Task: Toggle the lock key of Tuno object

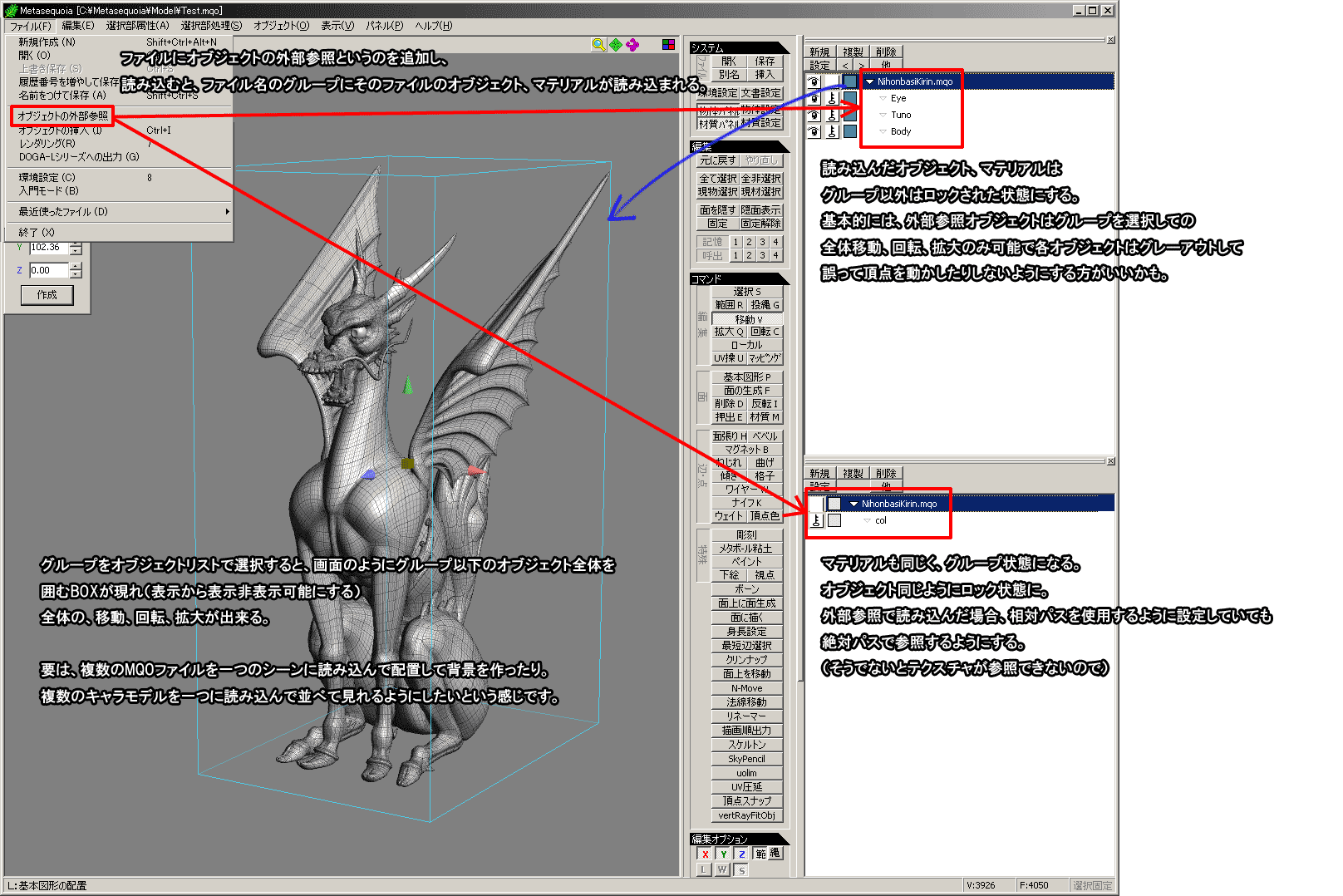Action: coord(832,115)
